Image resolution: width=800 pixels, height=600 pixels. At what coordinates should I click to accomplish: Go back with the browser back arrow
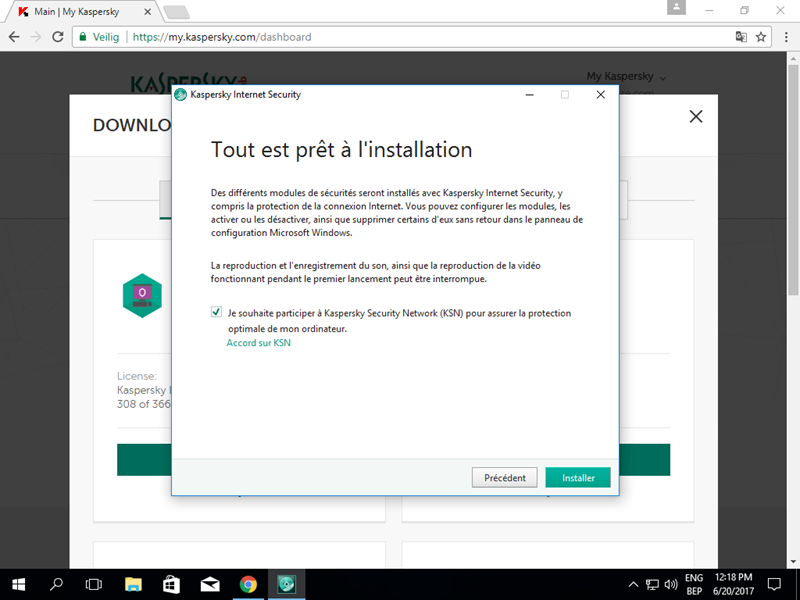pyautogui.click(x=14, y=37)
